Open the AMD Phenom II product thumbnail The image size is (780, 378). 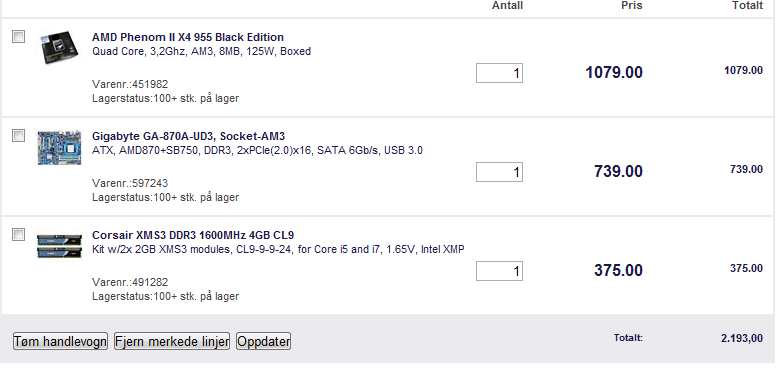coord(59,48)
